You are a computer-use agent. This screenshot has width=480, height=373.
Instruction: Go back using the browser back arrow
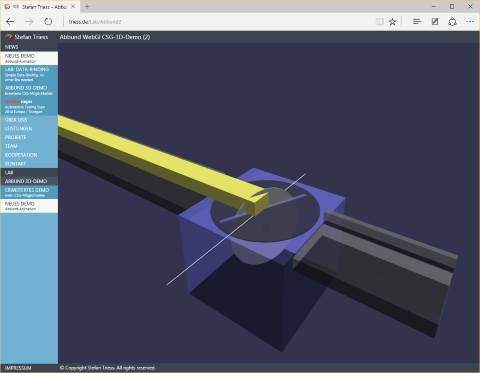tap(10, 22)
